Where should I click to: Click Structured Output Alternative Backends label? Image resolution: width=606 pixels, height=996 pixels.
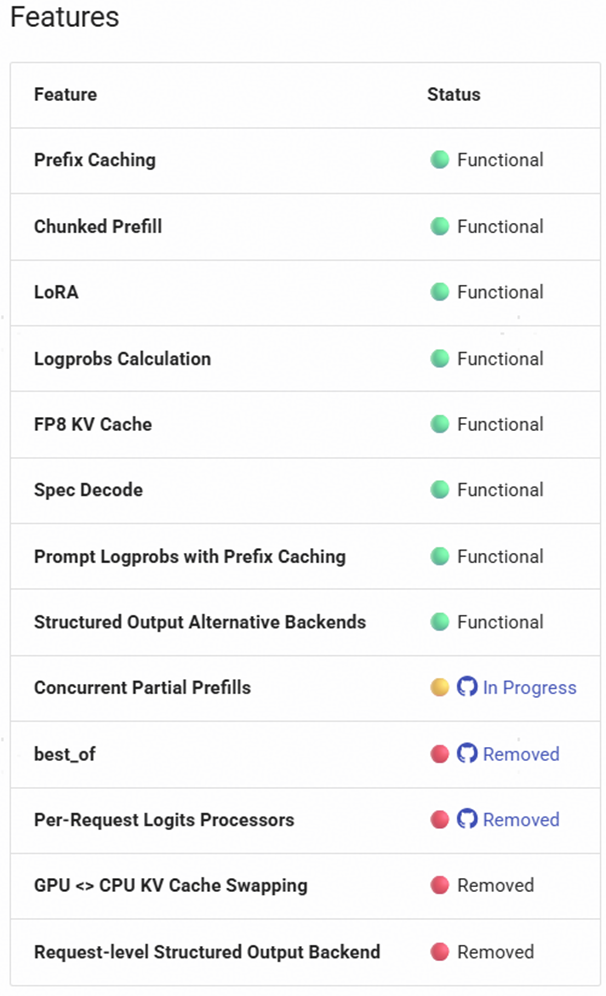coord(200,622)
